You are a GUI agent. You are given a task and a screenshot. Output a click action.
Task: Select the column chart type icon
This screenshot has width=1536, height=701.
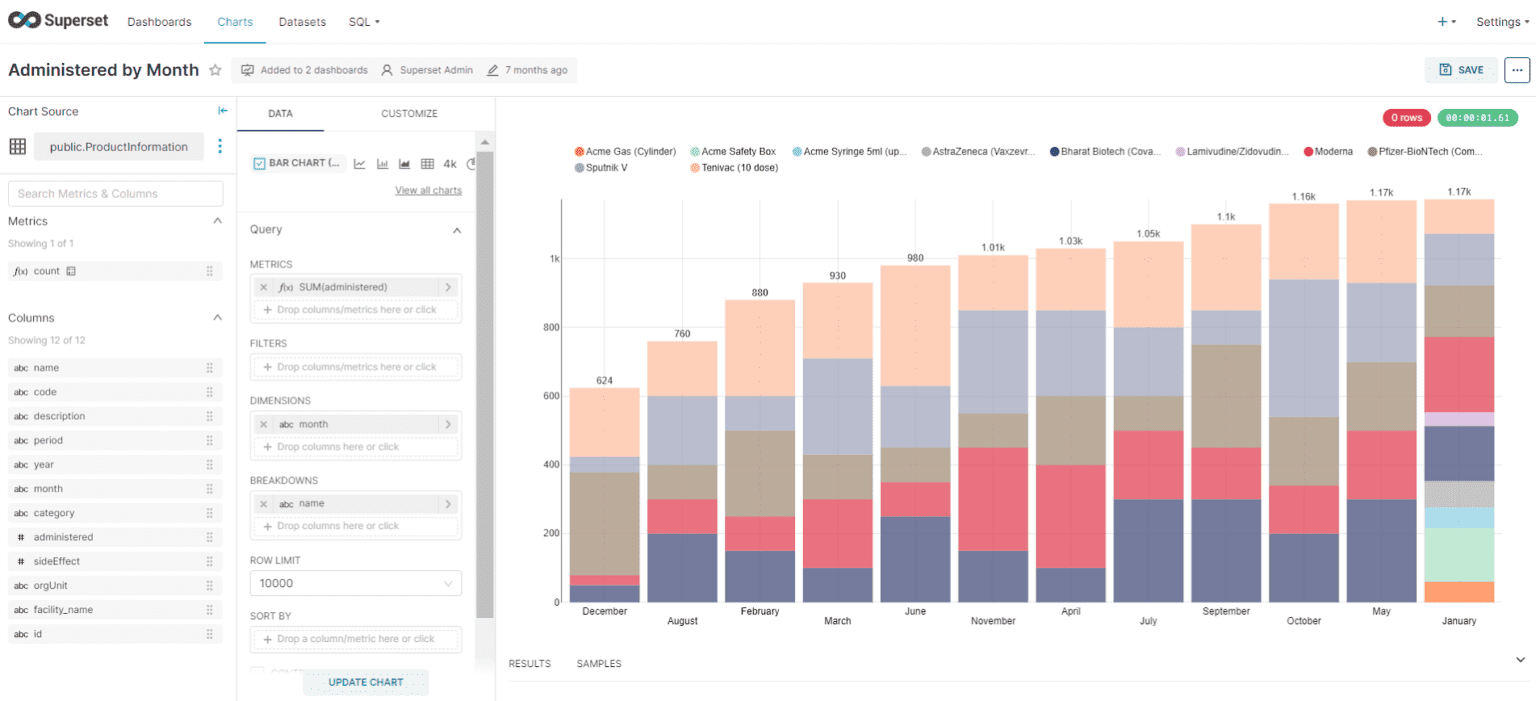381,163
